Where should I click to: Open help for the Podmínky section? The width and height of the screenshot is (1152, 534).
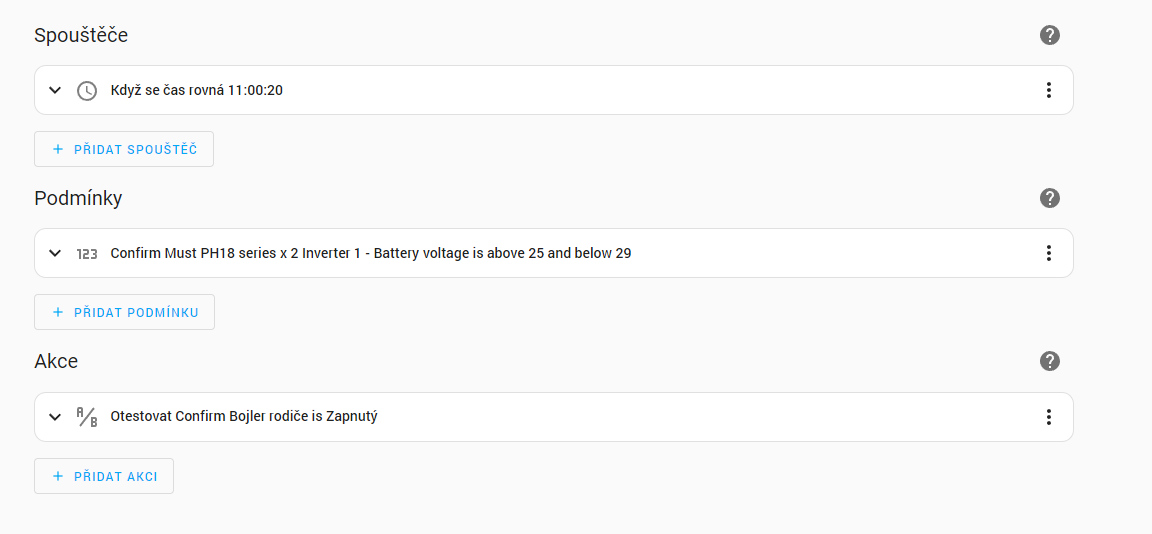coord(1049,198)
